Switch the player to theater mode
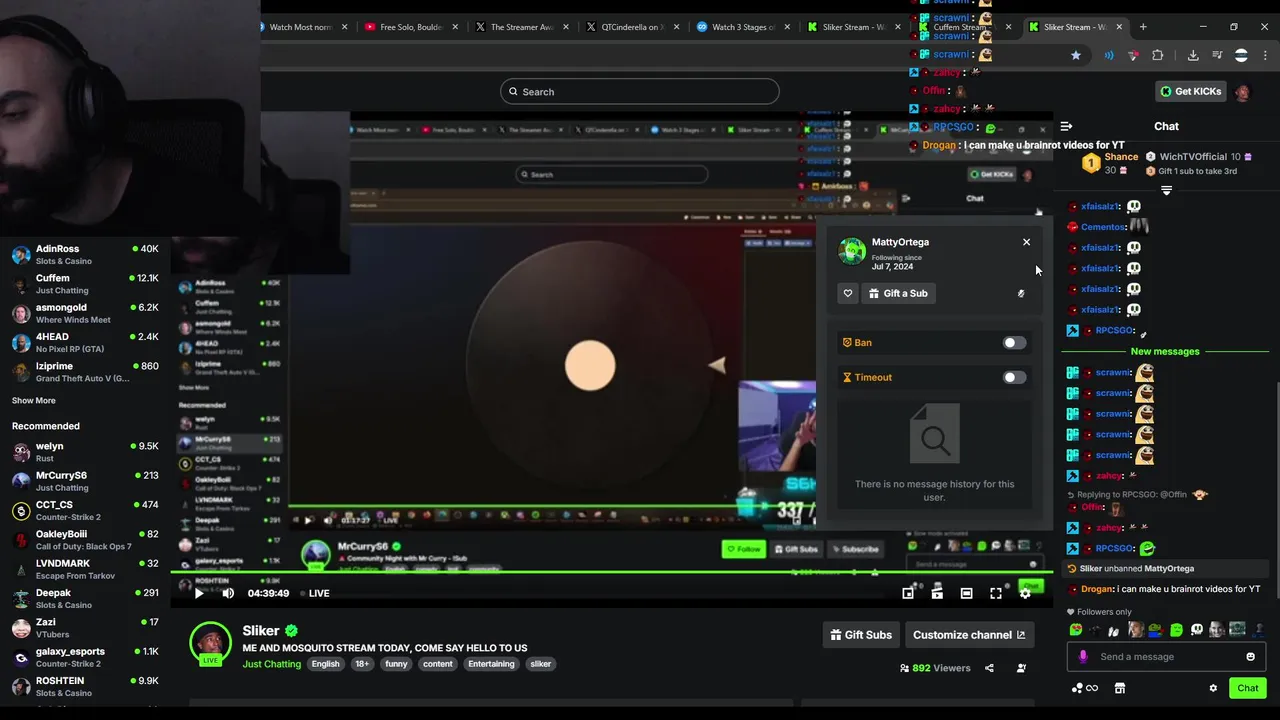 (966, 593)
